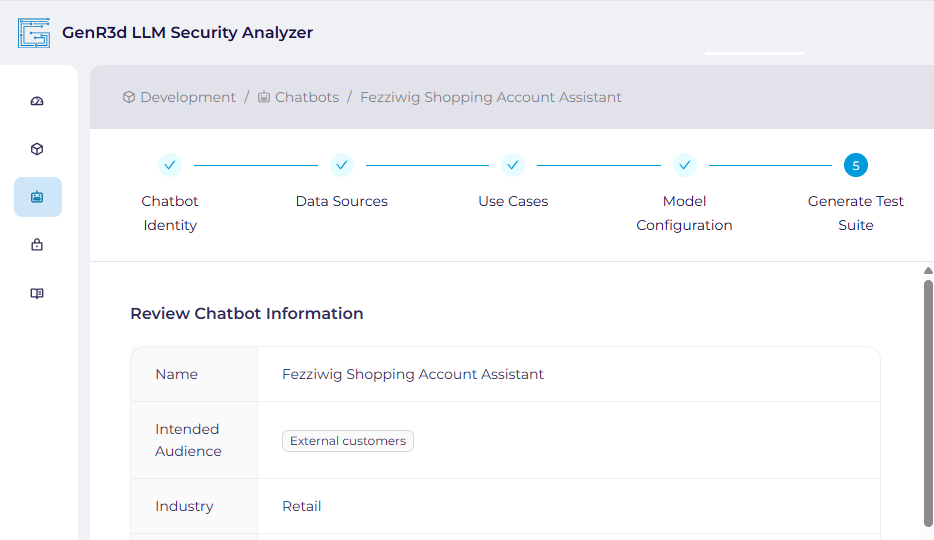Open the book documentation sidebar icon
The height and width of the screenshot is (540, 934).
38,293
